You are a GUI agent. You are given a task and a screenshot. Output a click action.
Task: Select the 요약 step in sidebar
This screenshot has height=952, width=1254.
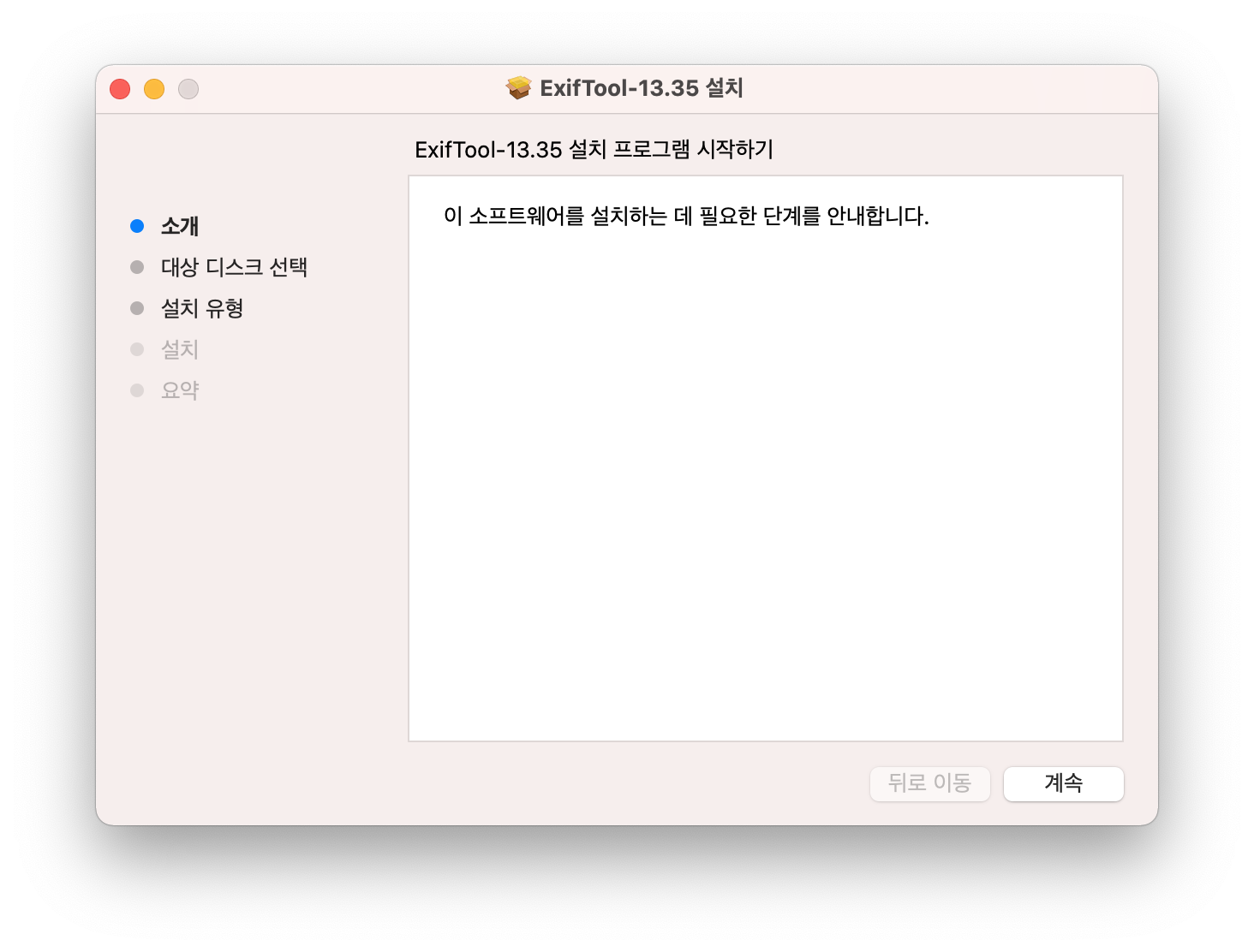pos(180,390)
